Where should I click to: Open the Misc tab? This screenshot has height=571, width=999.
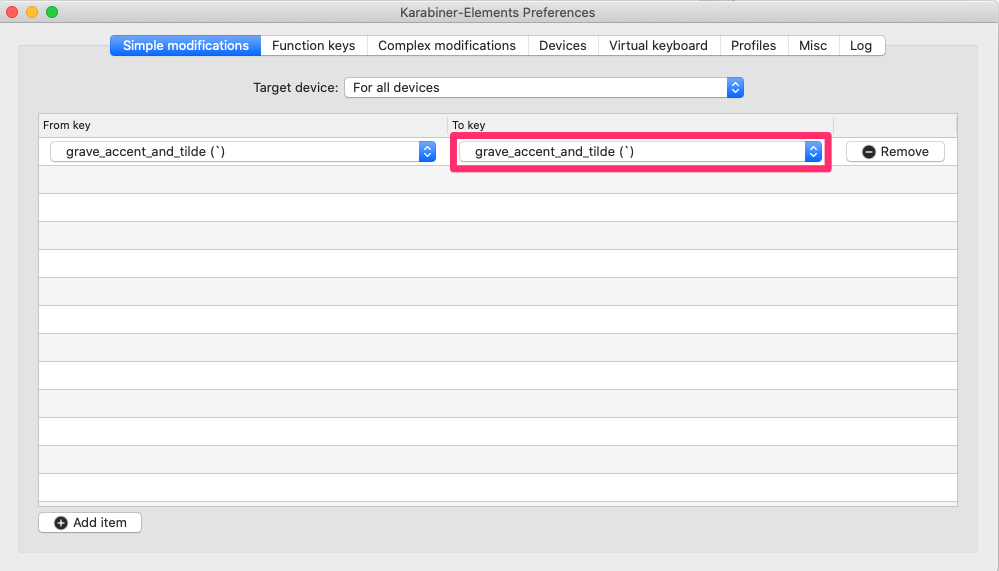(813, 46)
